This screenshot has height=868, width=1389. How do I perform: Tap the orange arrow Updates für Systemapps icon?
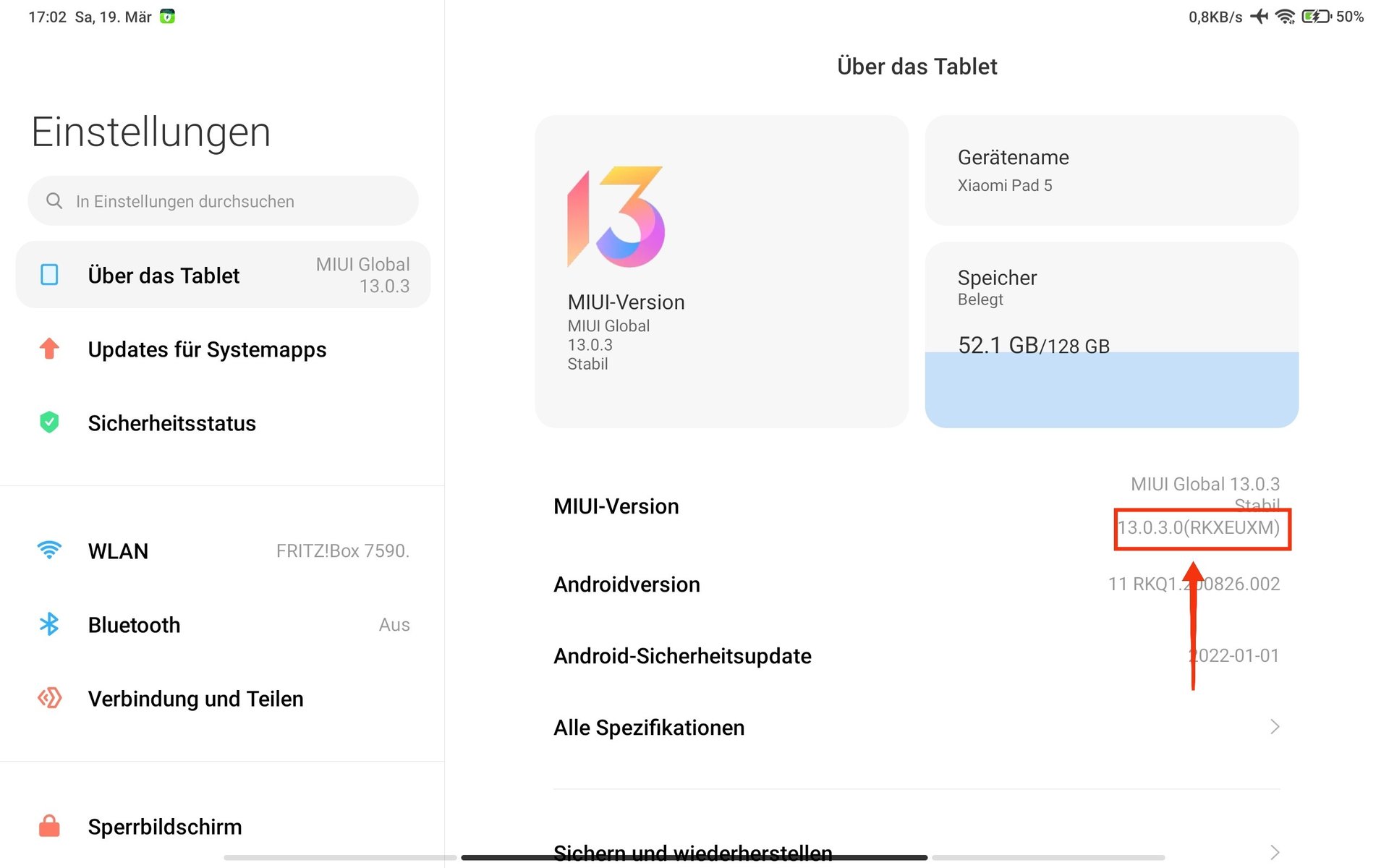49,349
